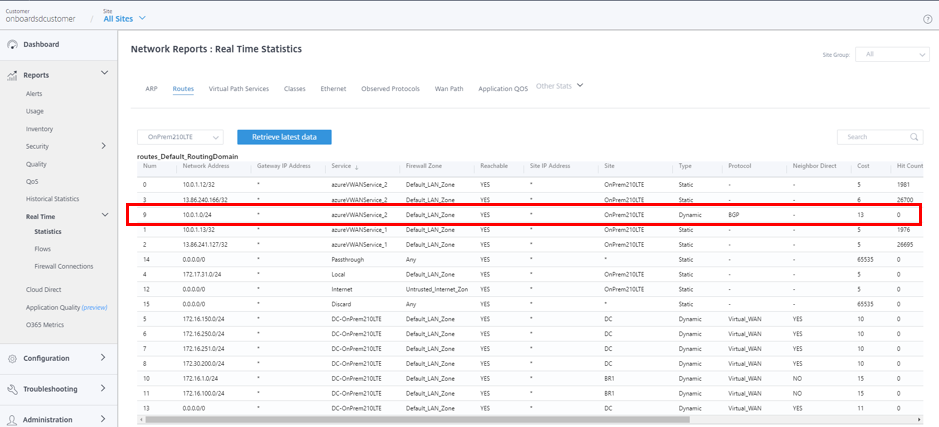939x427 pixels.
Task: Open the Application QOS tab
Action: click(x=503, y=89)
